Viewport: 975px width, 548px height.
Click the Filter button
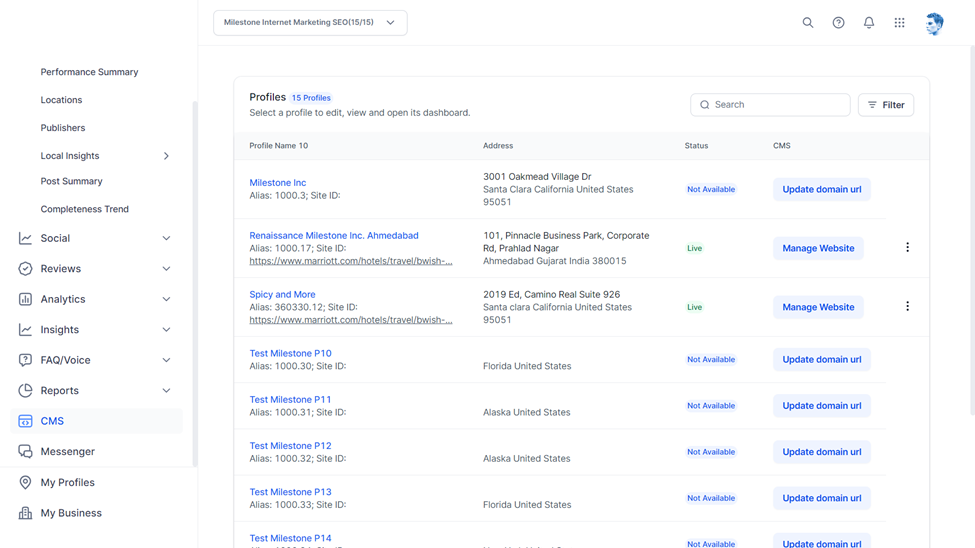pyautogui.click(x=886, y=104)
